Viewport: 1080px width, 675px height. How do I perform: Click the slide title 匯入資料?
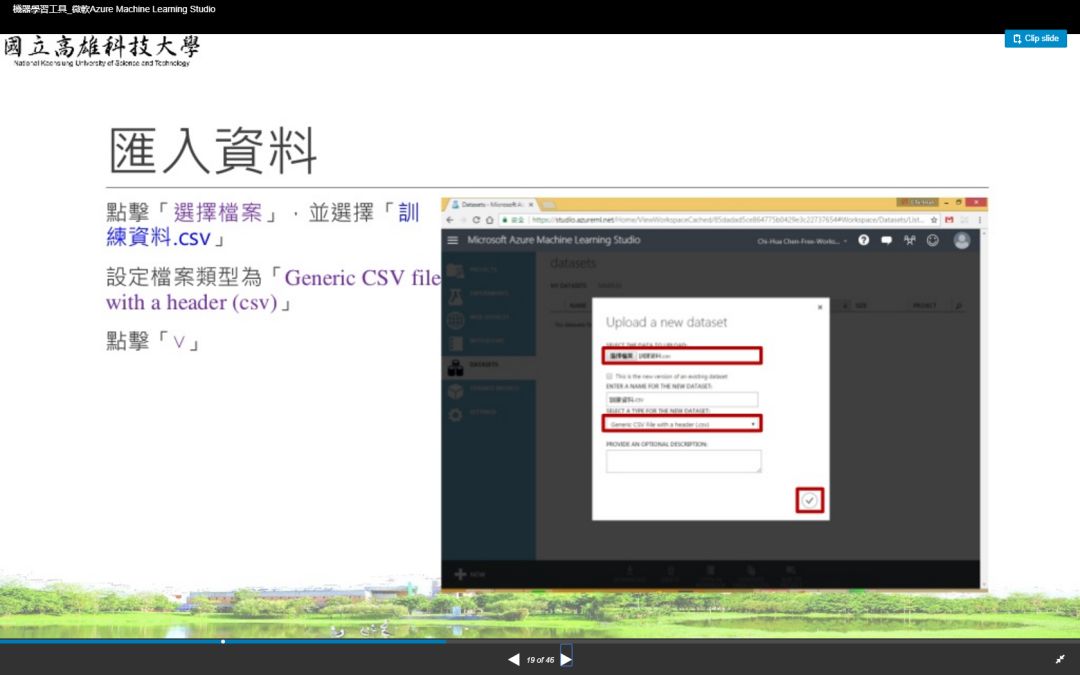click(214, 151)
